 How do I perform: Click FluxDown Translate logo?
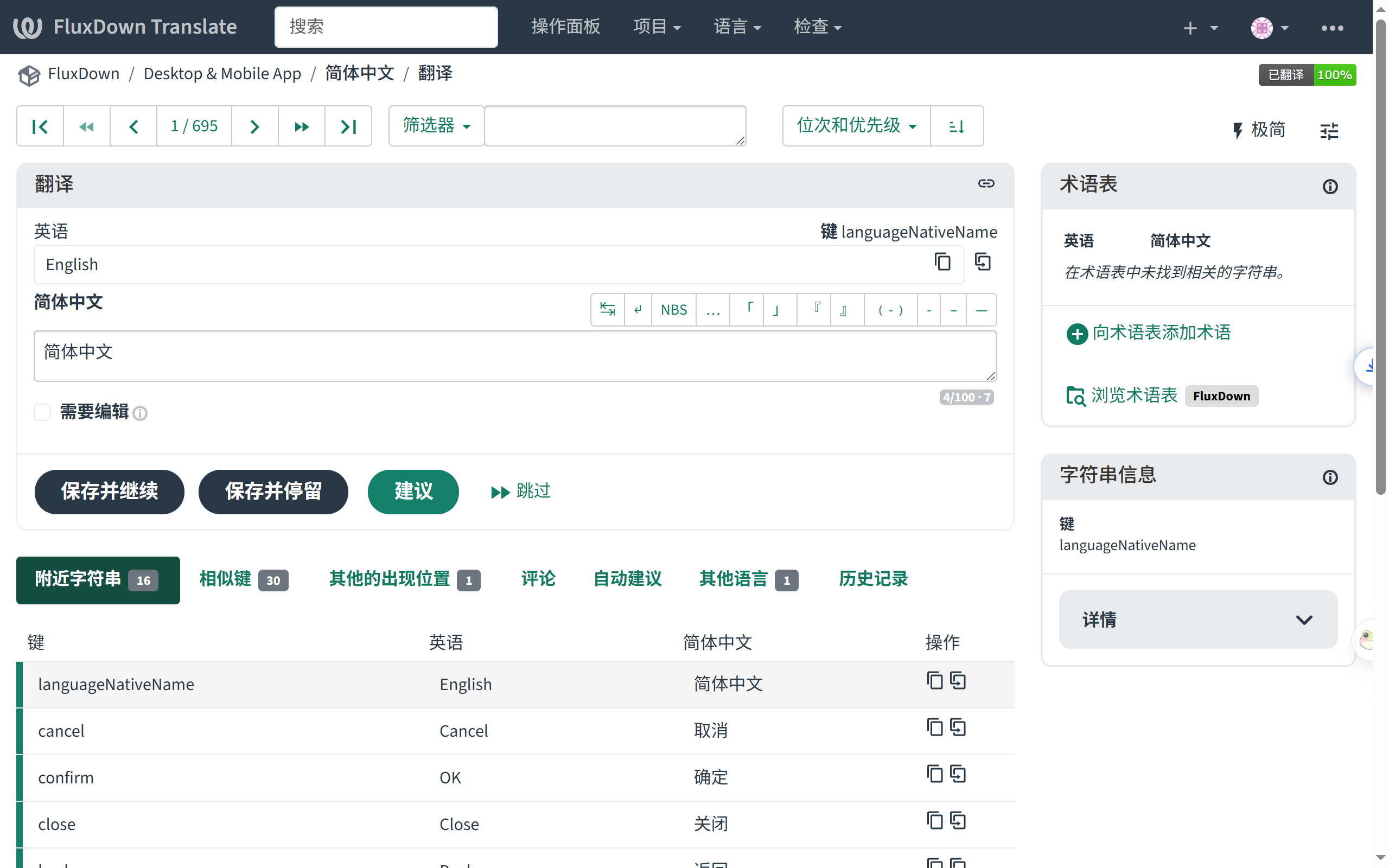pos(125,27)
